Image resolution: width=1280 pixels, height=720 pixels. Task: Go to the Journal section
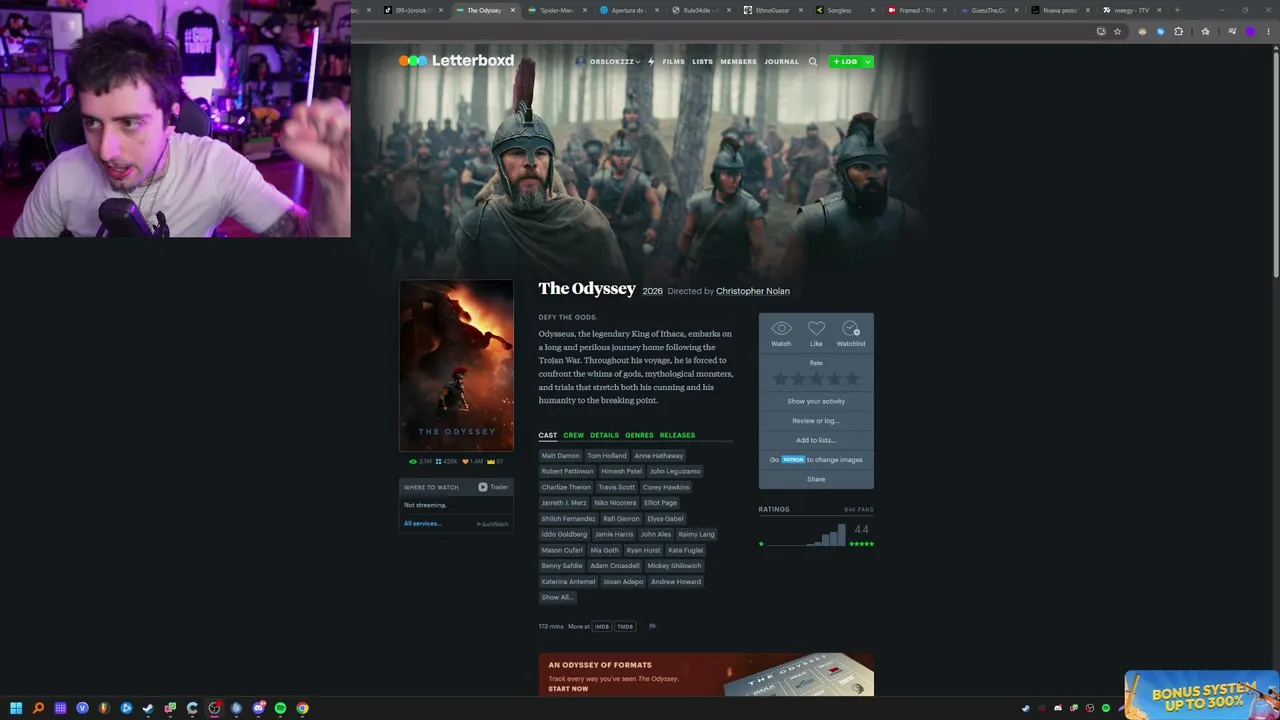781,62
